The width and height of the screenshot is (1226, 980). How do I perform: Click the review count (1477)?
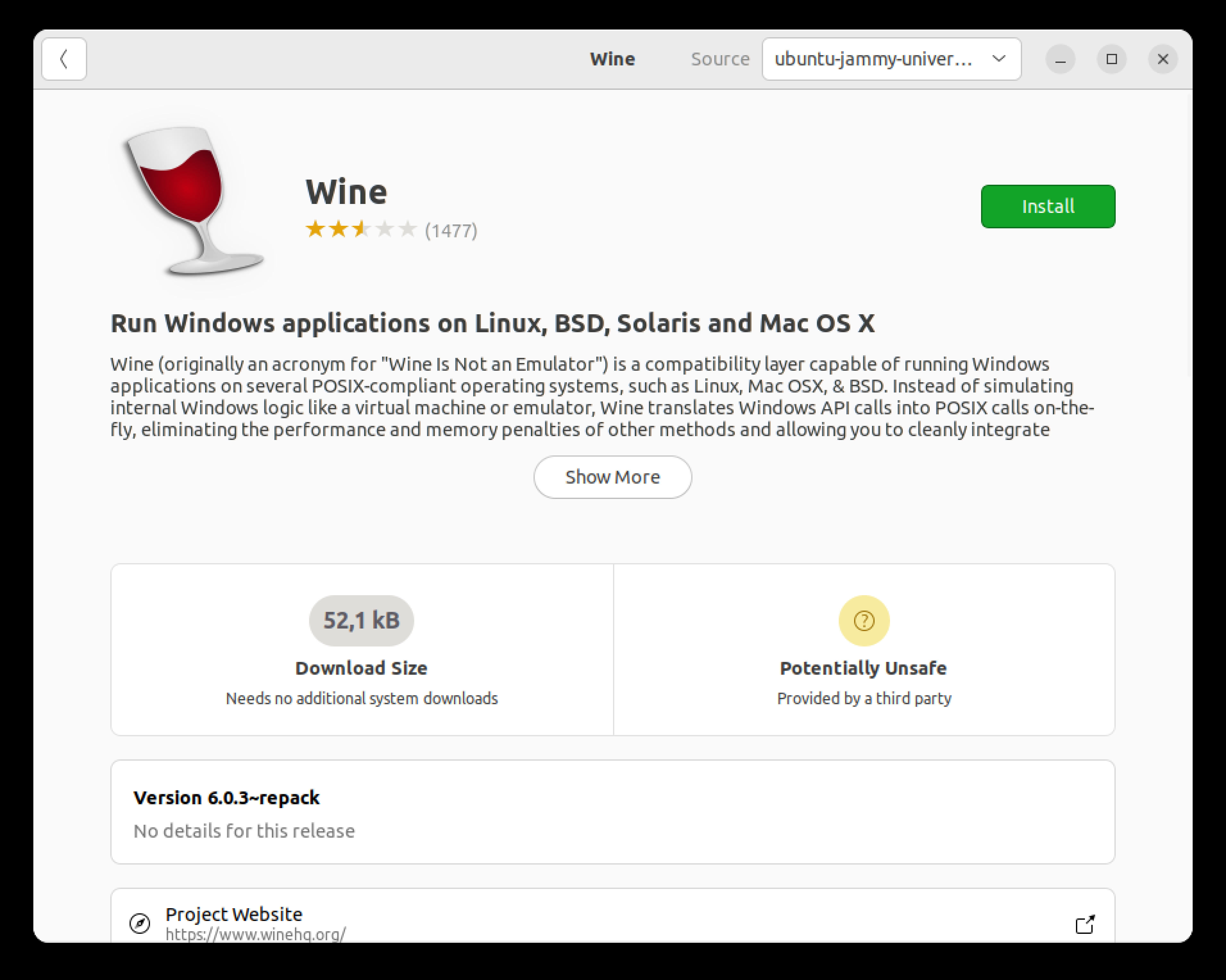click(x=451, y=231)
